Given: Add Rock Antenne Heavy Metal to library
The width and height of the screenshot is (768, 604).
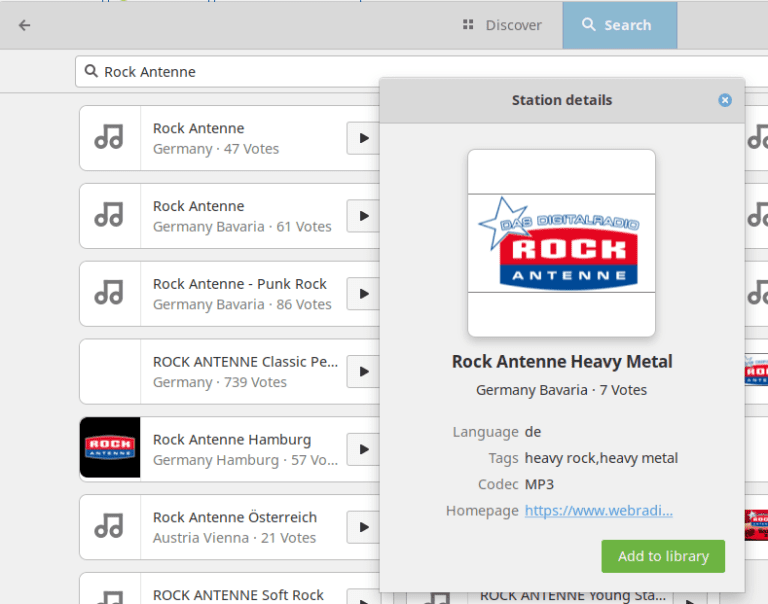Looking at the screenshot, I should (663, 556).
